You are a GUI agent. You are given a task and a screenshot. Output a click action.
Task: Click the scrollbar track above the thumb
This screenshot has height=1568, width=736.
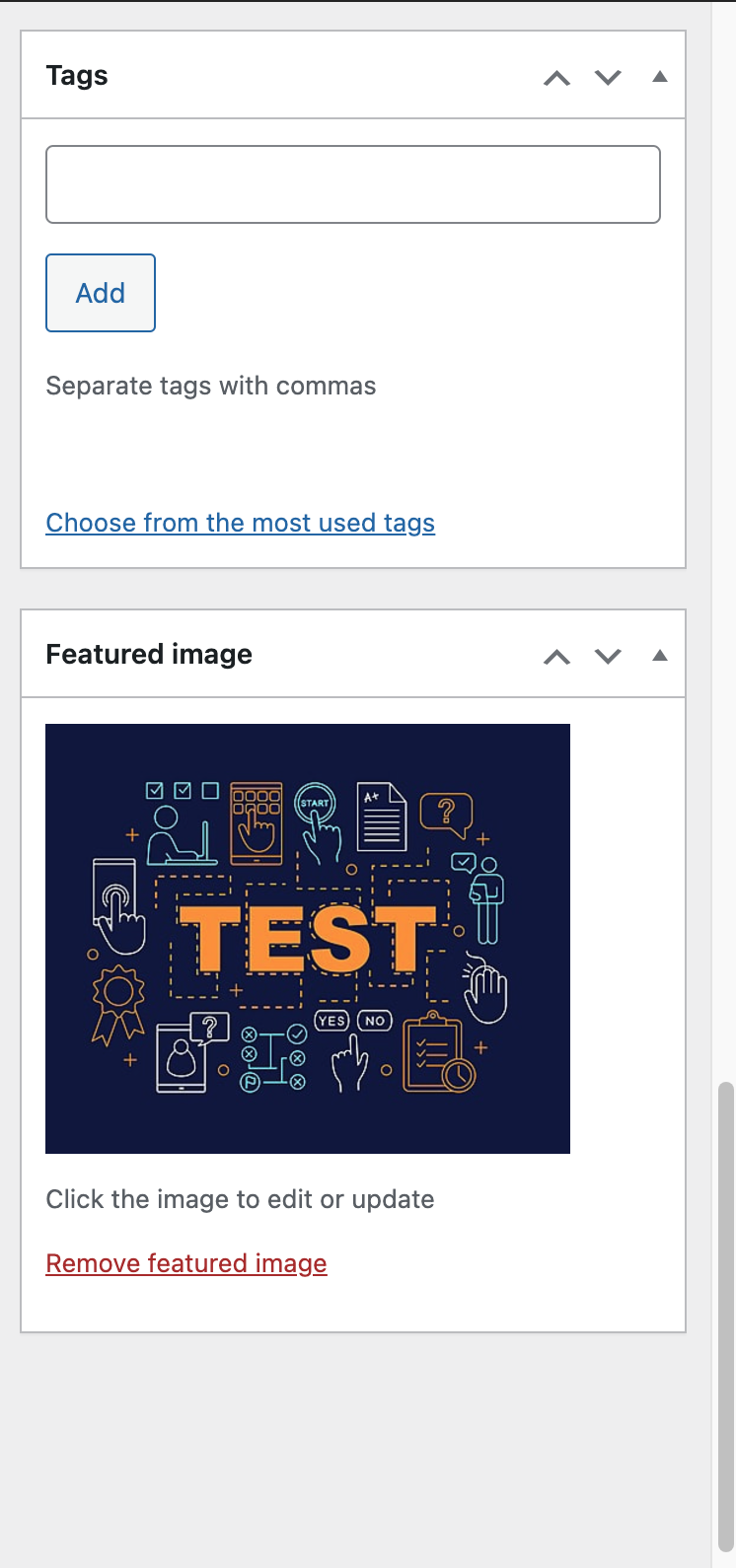726,542
